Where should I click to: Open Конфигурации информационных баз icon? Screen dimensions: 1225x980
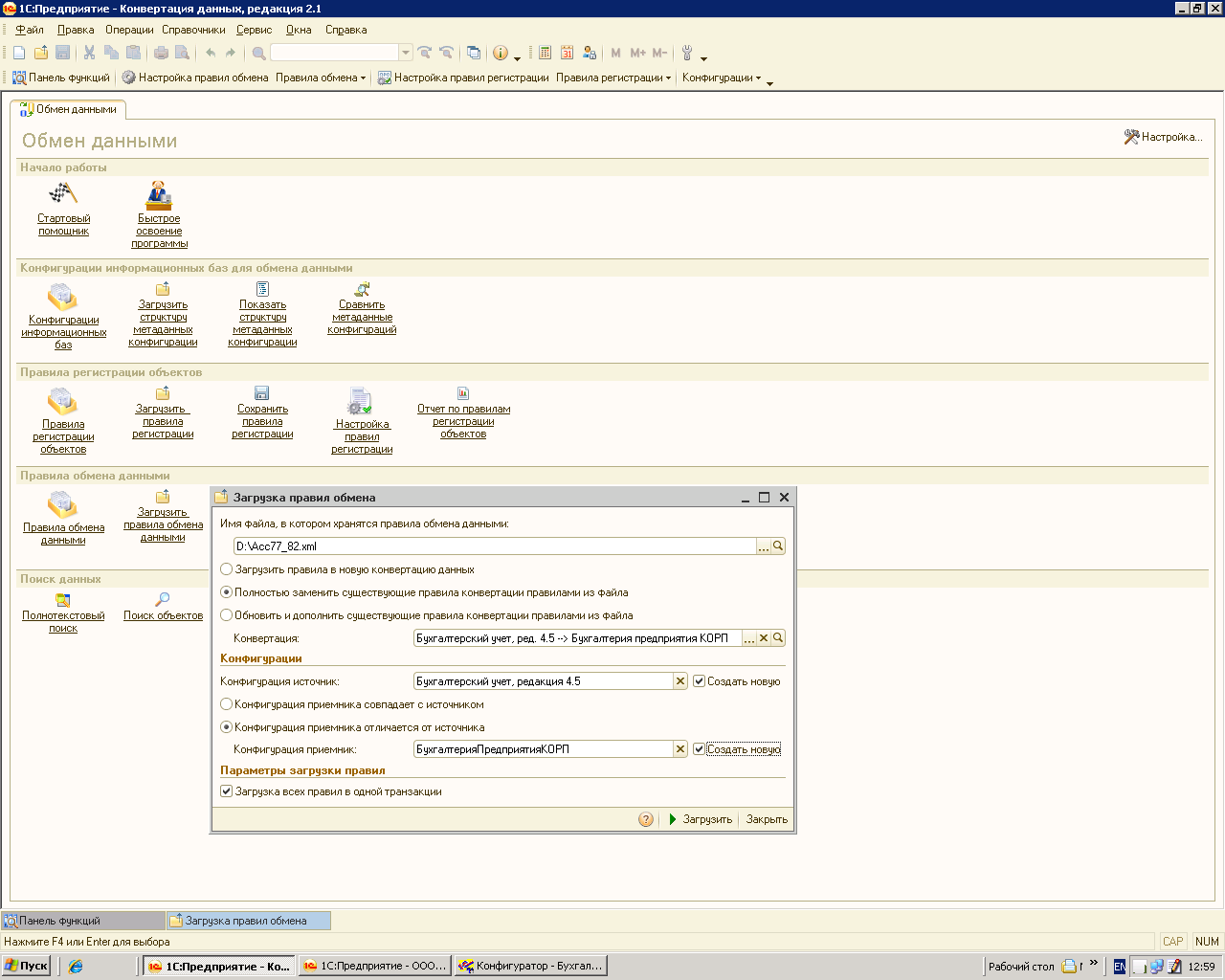pos(62,296)
